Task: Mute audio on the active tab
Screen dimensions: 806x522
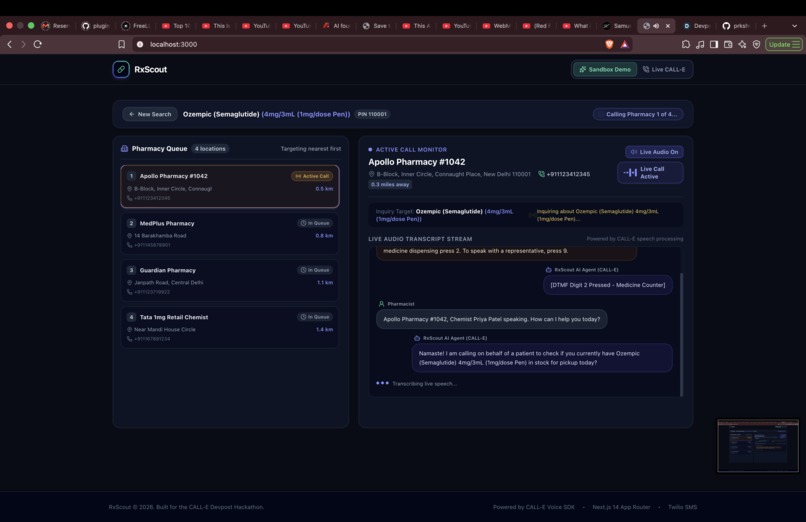Action: pyautogui.click(x=656, y=26)
